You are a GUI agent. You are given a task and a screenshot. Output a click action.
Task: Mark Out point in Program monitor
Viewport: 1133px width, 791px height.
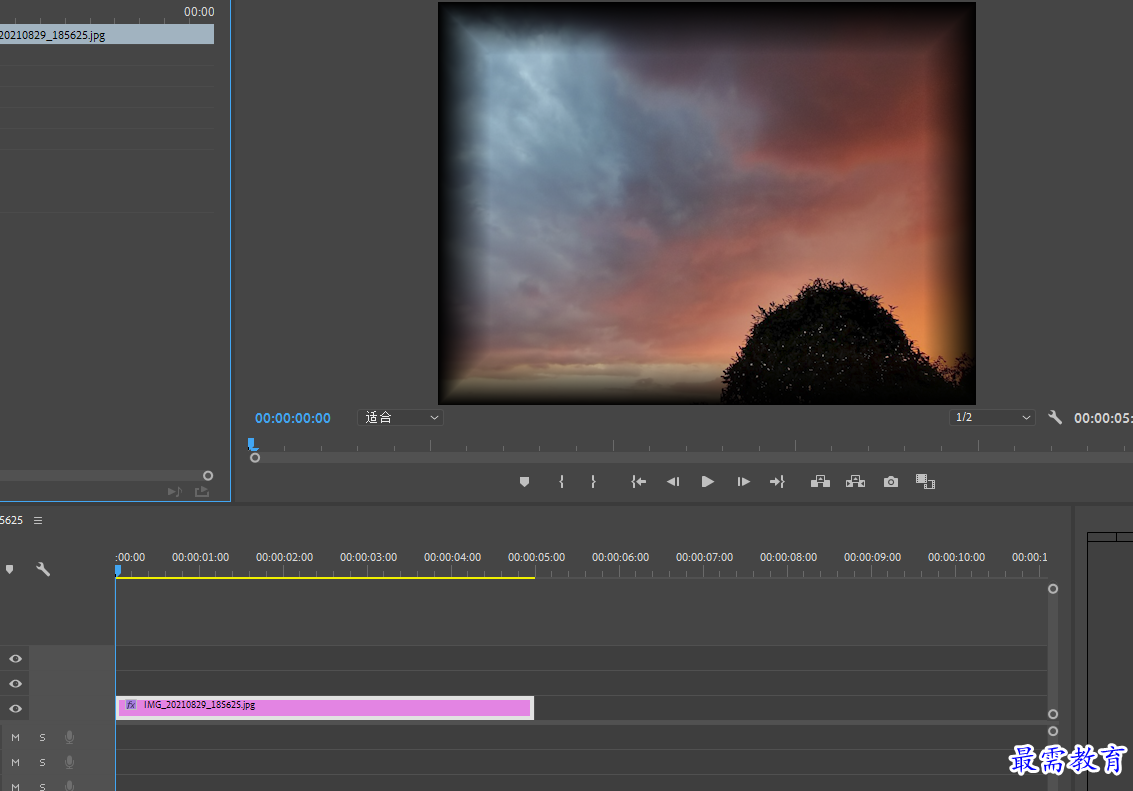[x=593, y=482]
